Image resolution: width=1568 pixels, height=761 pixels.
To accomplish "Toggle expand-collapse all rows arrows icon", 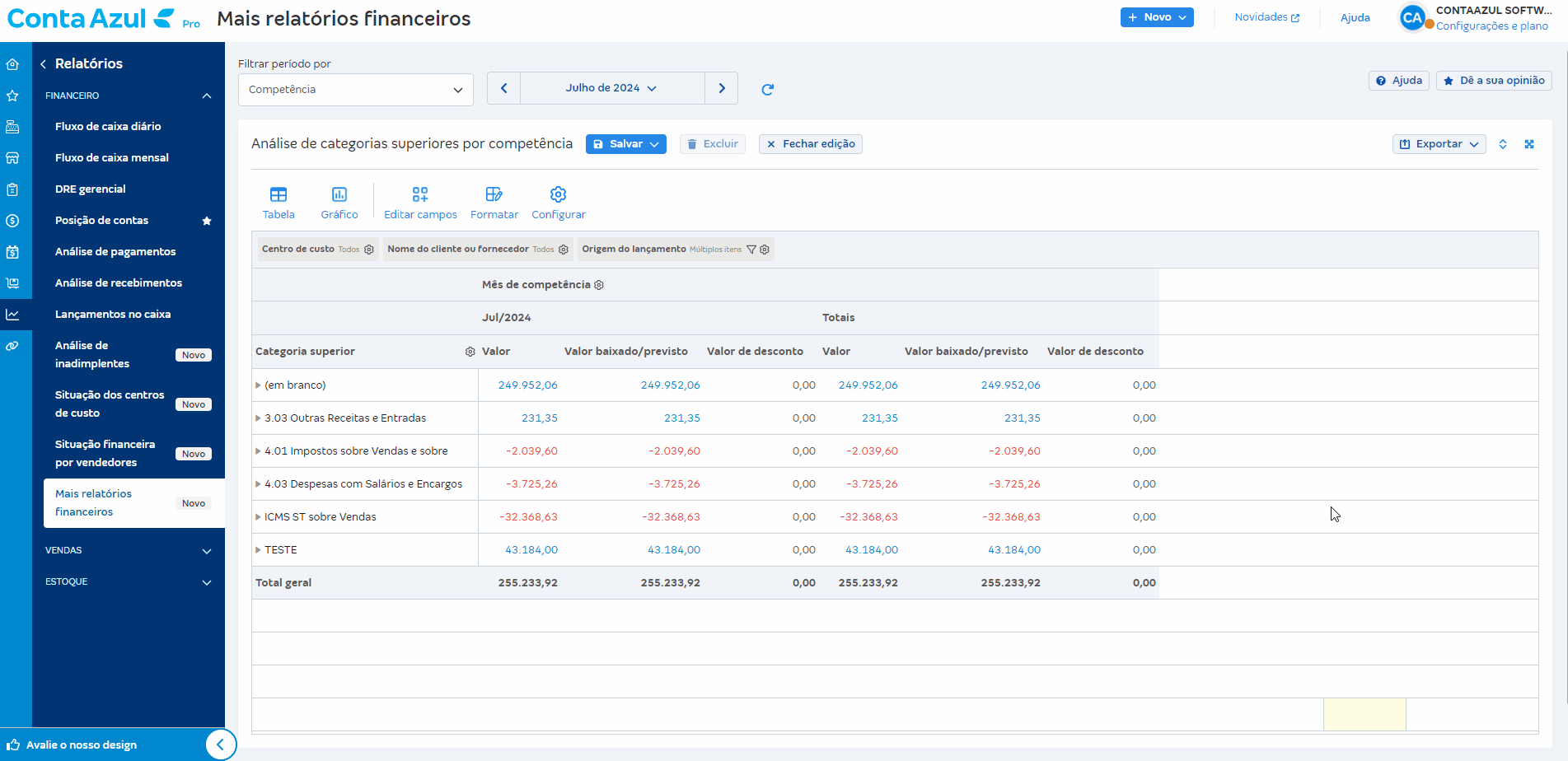I will [1503, 144].
